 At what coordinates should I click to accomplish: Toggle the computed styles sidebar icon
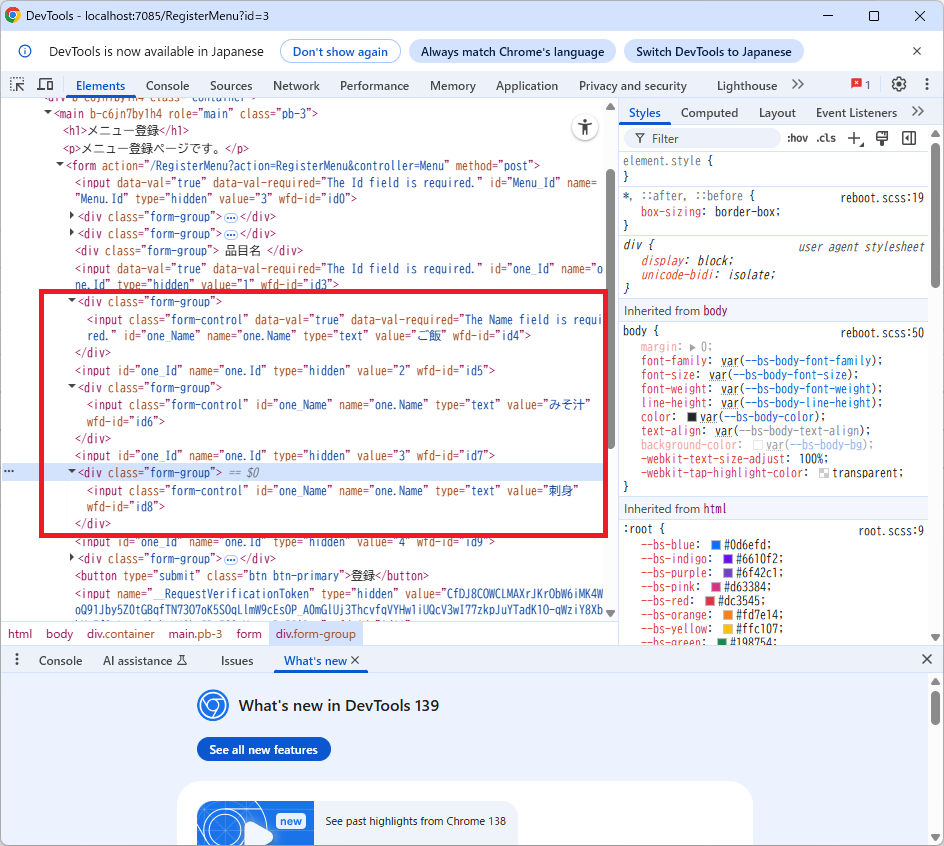(x=909, y=138)
